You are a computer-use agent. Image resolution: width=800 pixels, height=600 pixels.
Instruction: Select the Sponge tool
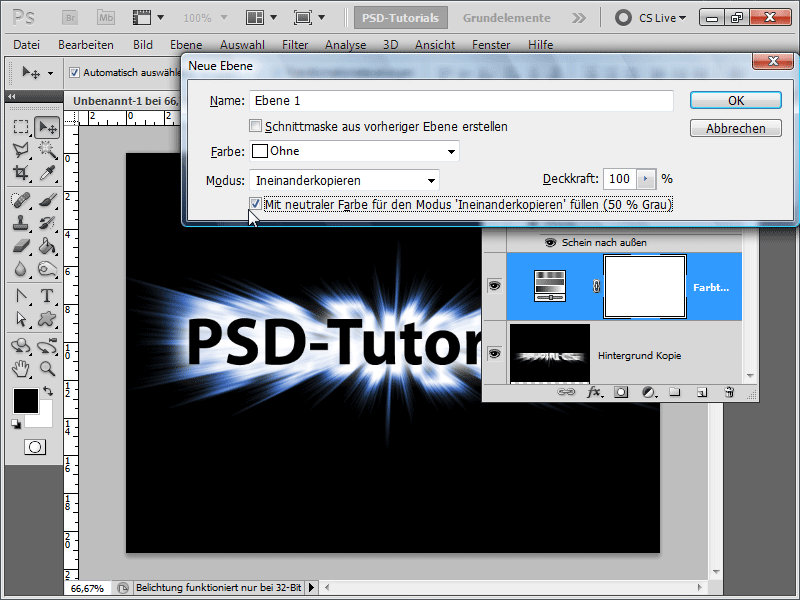tap(47, 269)
